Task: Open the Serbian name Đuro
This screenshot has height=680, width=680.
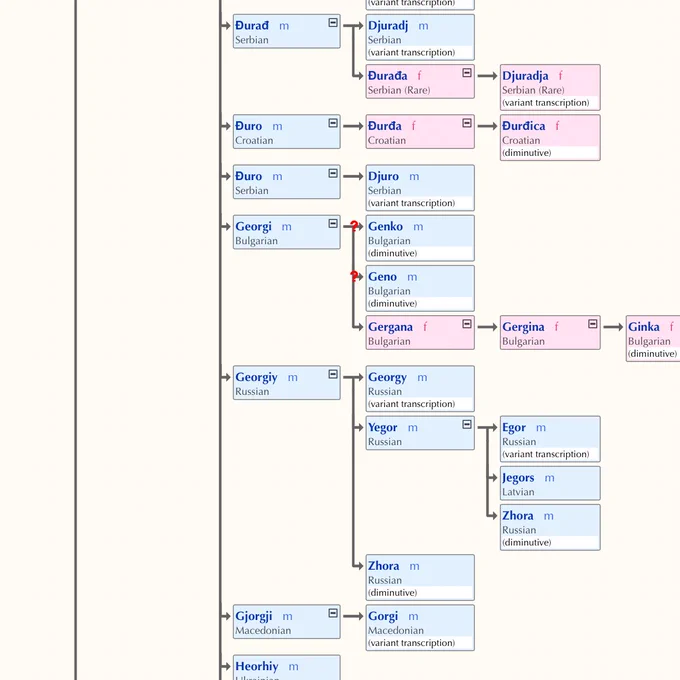Action: (248, 177)
